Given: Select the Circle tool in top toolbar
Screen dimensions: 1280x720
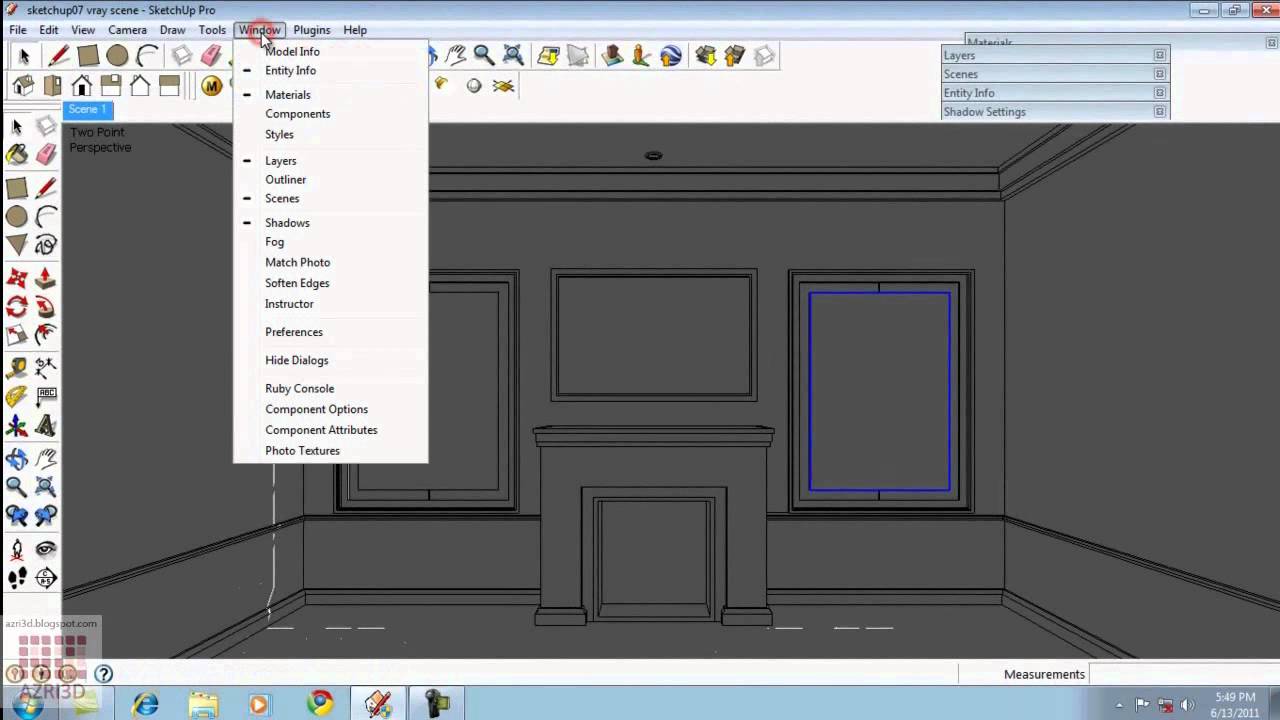Looking at the screenshot, I should click(x=117, y=56).
